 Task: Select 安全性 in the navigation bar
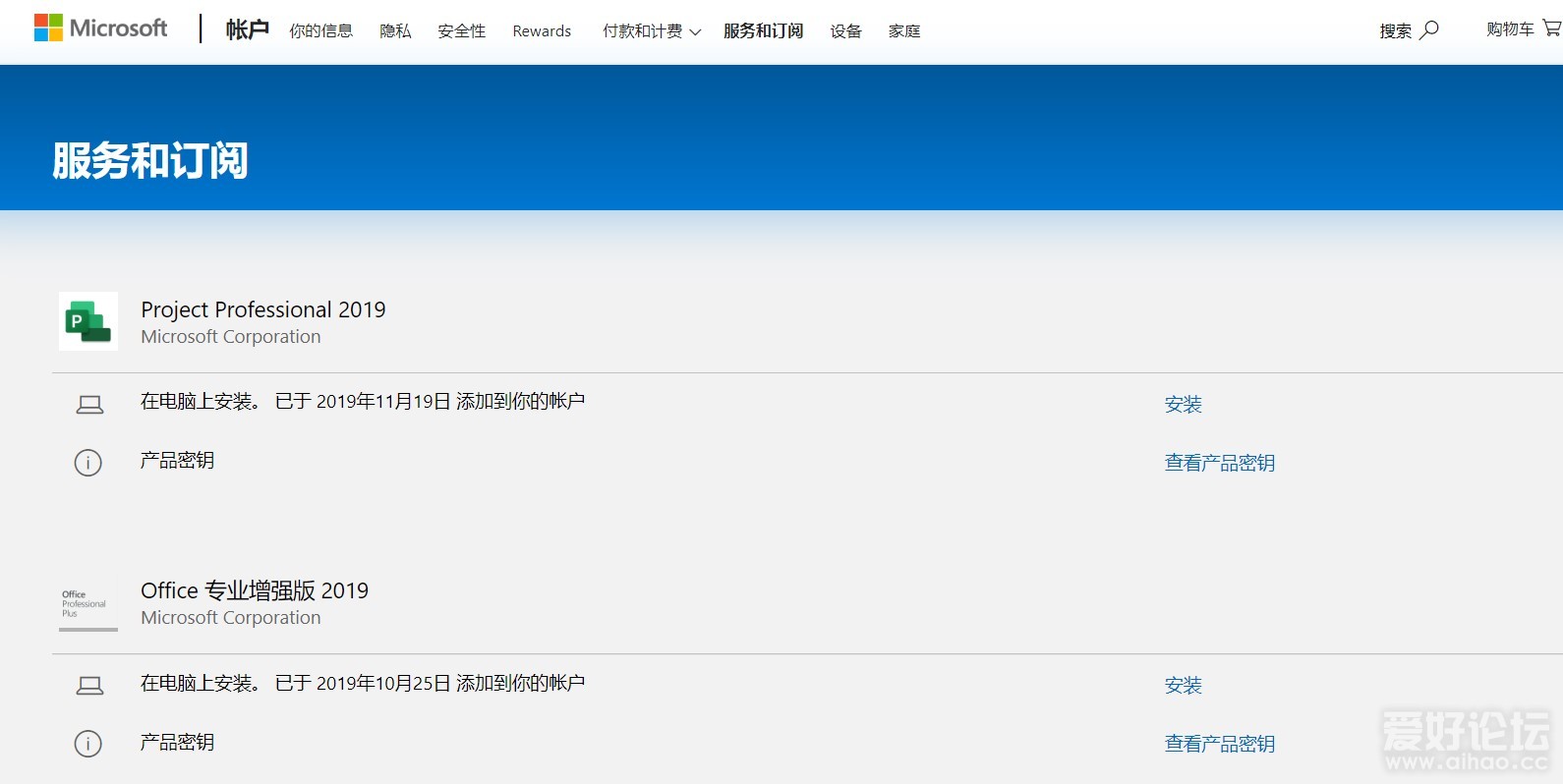461,31
